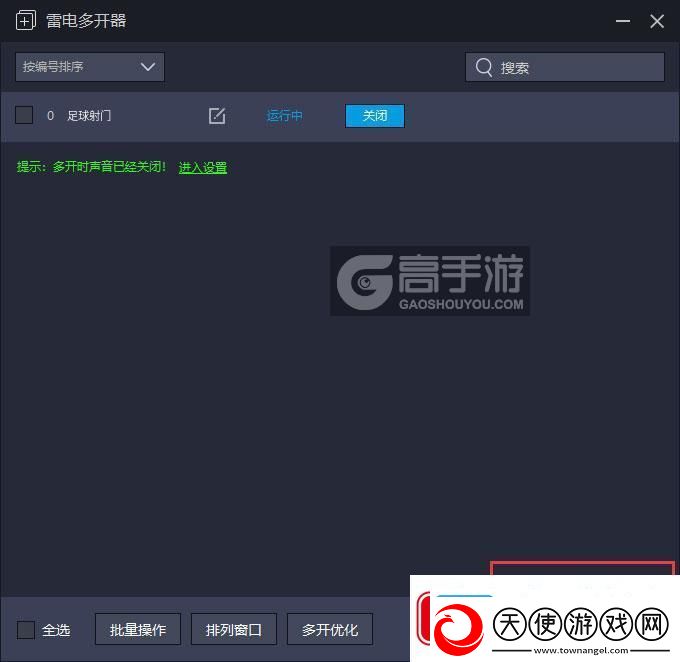Click the 搜索 search field
Screen dimensions: 680x662
point(565,67)
